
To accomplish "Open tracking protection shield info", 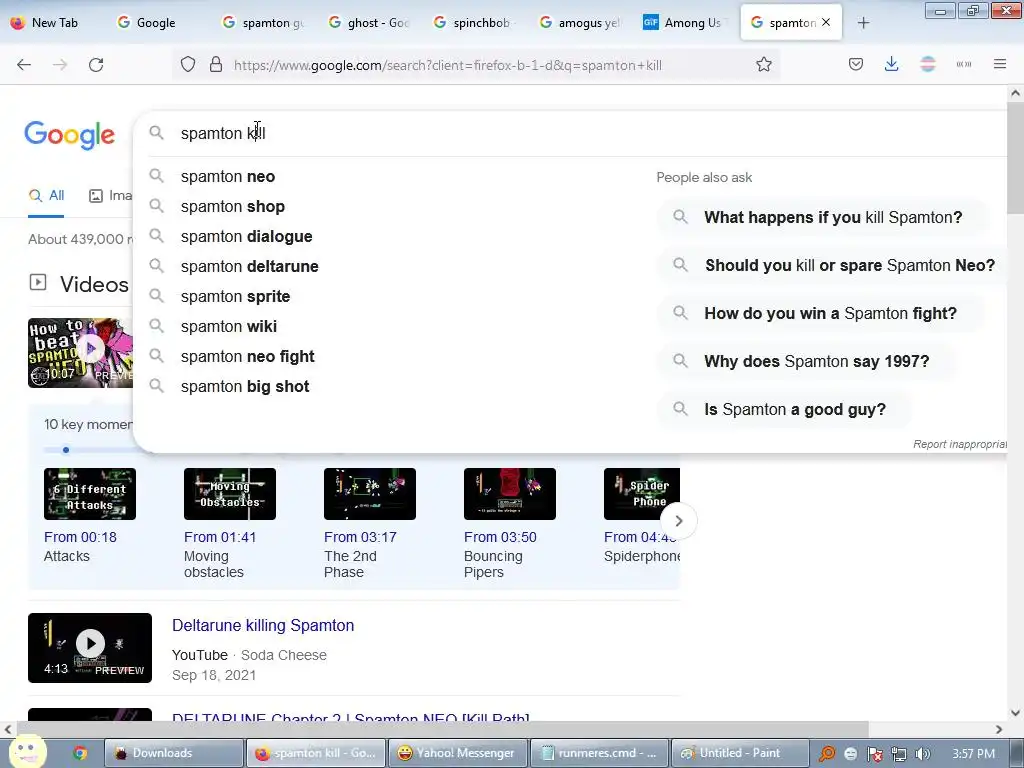I will 188,65.
